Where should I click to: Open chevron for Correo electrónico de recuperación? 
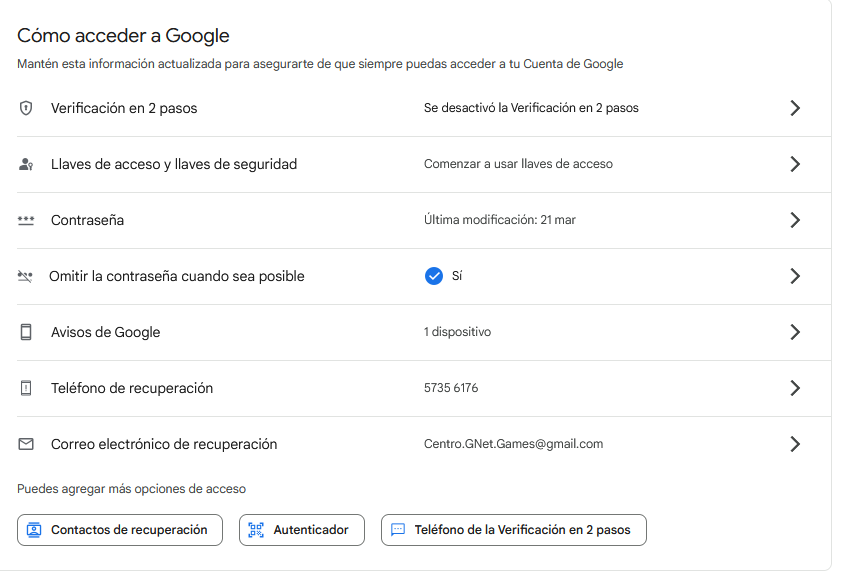tap(795, 444)
